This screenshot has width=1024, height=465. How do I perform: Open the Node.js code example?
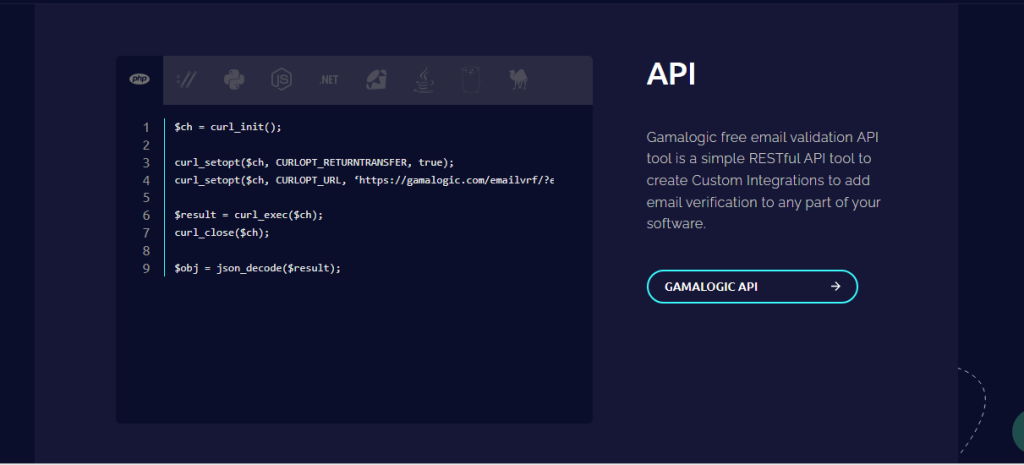(281, 80)
